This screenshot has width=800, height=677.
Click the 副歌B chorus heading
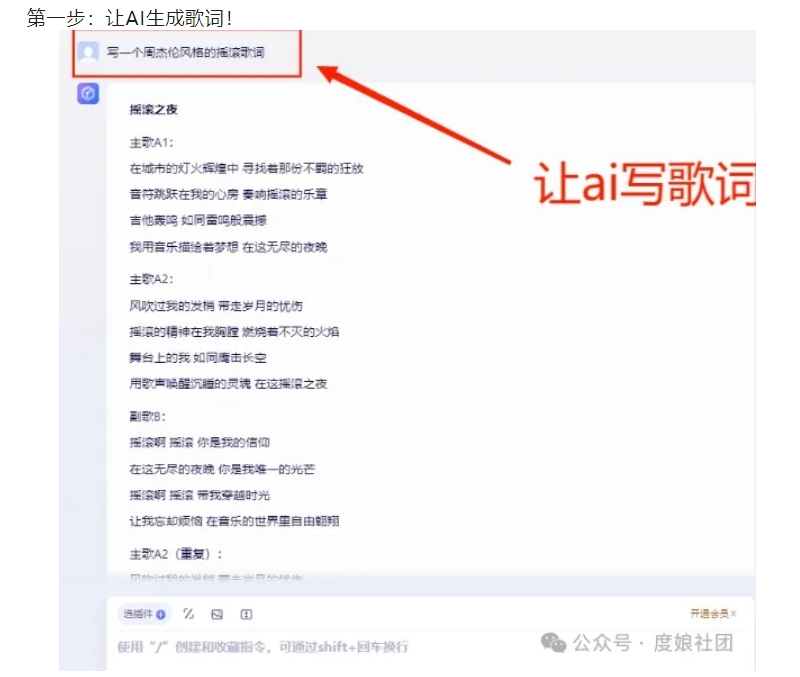[147, 416]
